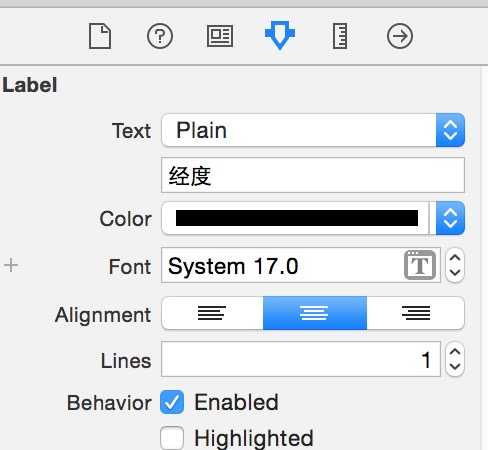Viewport: 488px width, 450px height.
Task: Set alignment to left
Action: tap(212, 313)
